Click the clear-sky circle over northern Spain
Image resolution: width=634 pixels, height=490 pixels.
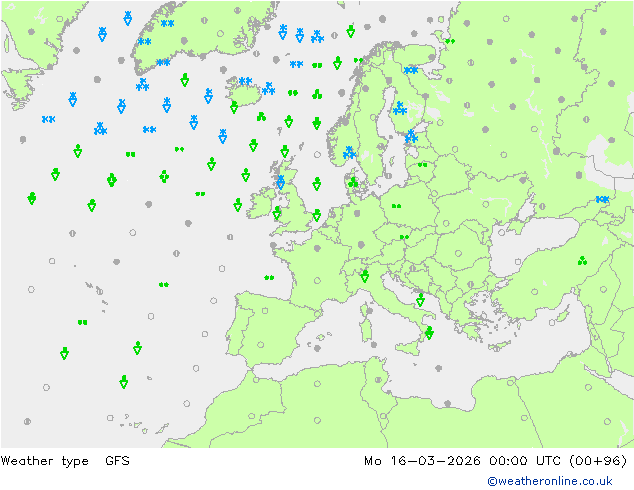[x=265, y=311]
